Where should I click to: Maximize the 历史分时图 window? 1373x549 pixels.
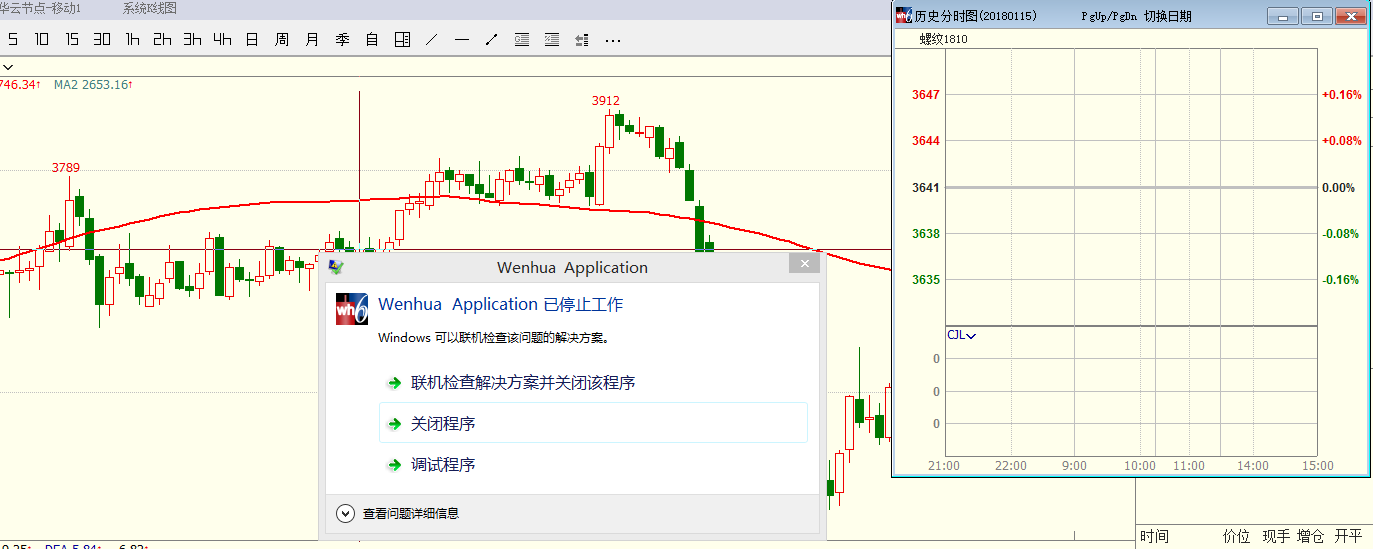point(1317,16)
